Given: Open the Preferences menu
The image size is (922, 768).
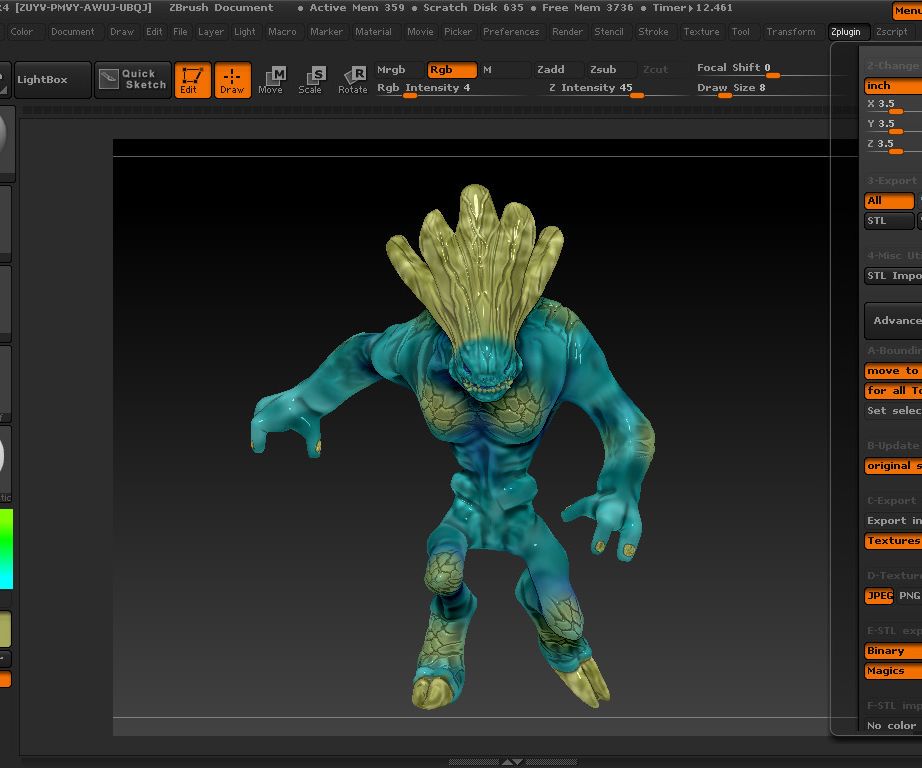Looking at the screenshot, I should (511, 31).
